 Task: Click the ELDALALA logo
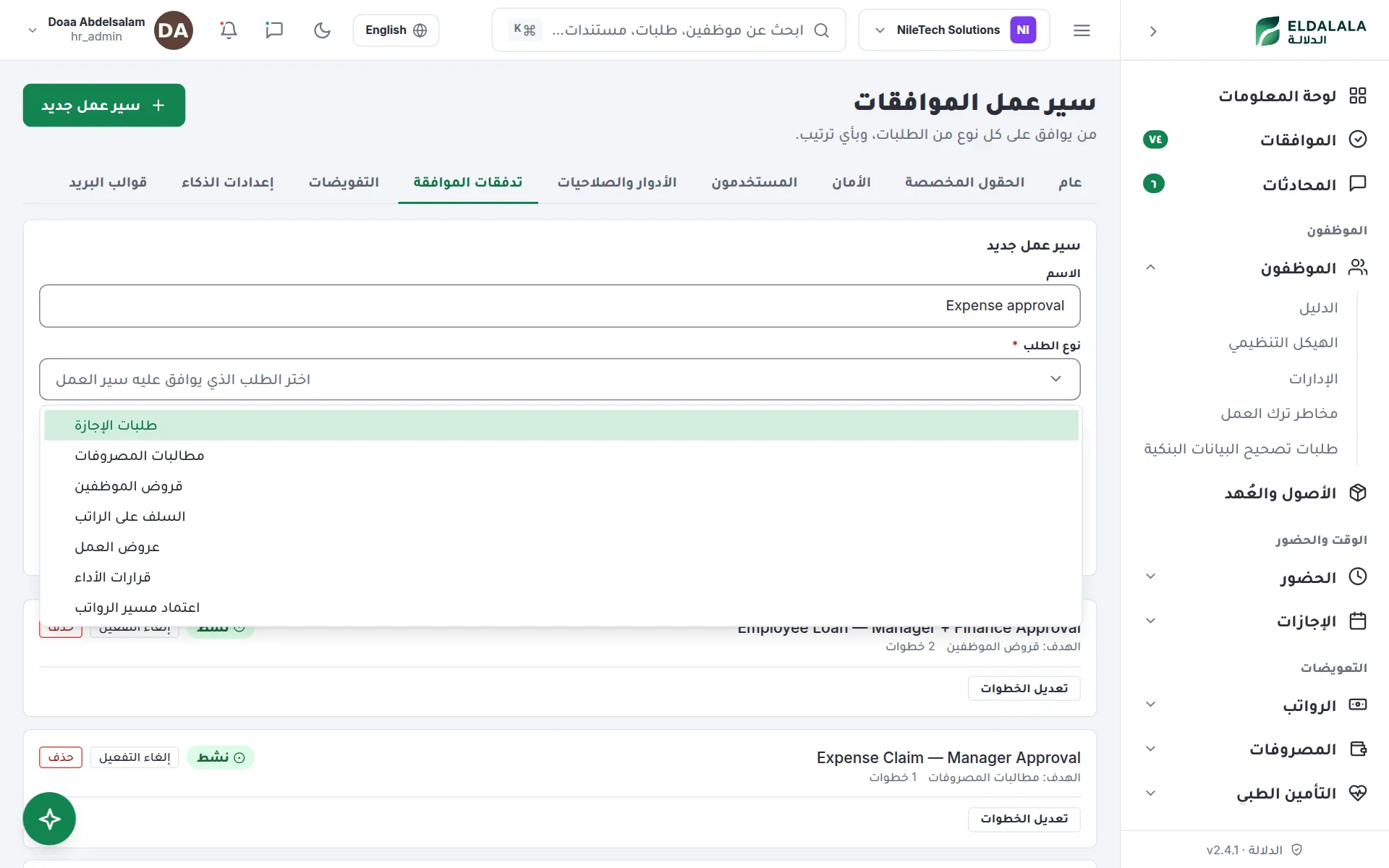tap(1310, 31)
